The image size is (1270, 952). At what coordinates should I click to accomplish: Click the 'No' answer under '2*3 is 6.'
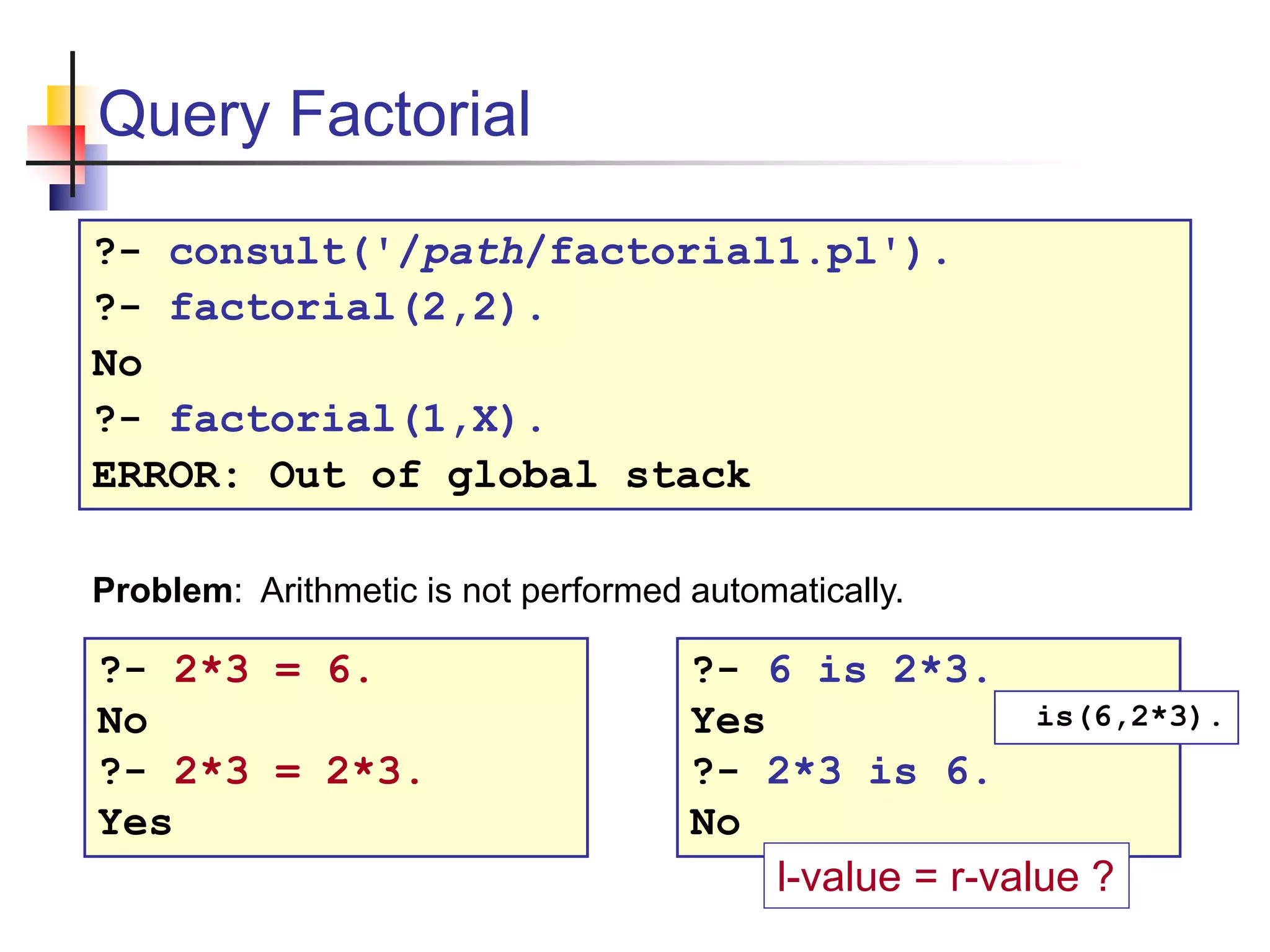[x=715, y=823]
